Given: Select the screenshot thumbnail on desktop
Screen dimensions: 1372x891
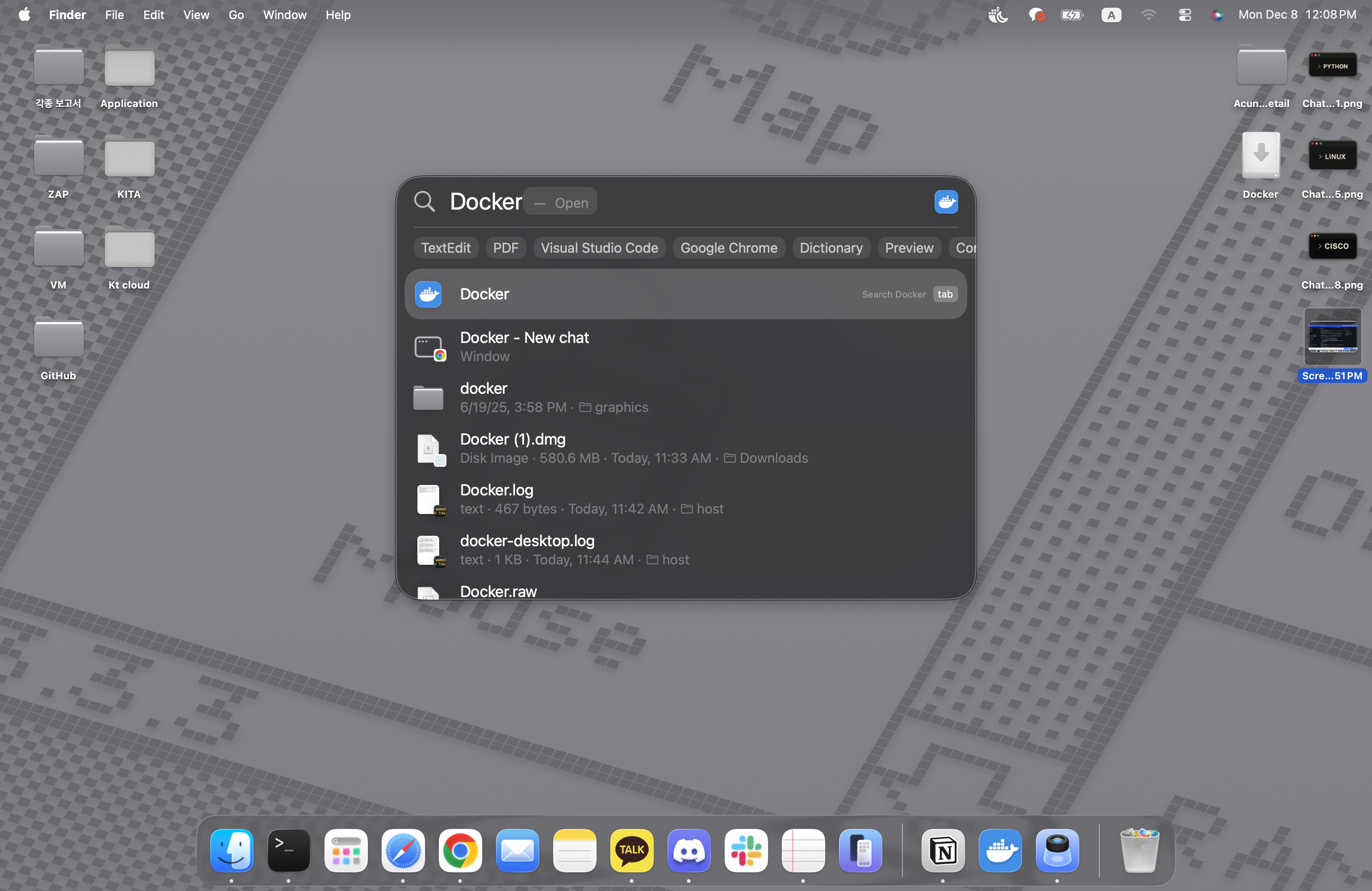Looking at the screenshot, I should click(1332, 337).
